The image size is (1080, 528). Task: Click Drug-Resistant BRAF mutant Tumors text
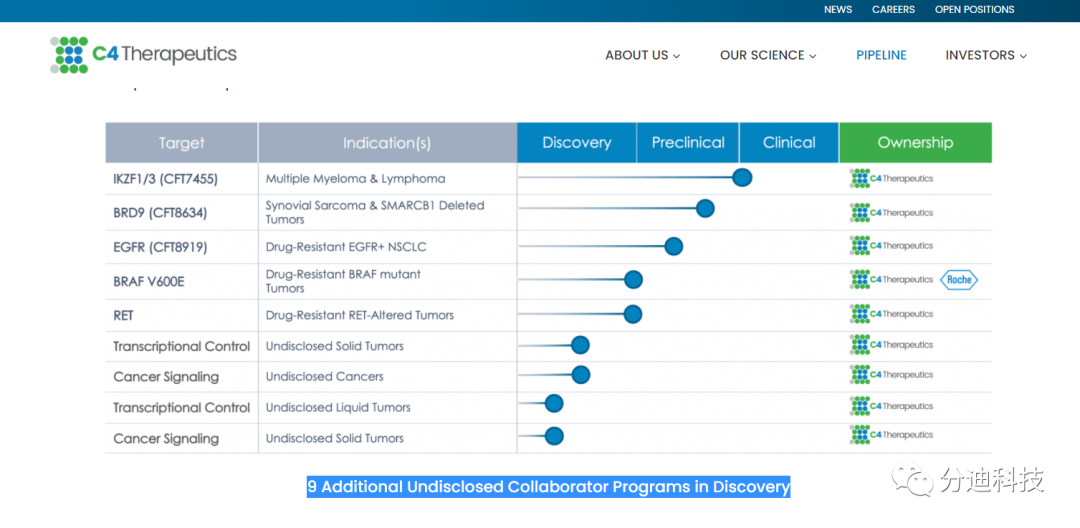(x=343, y=281)
